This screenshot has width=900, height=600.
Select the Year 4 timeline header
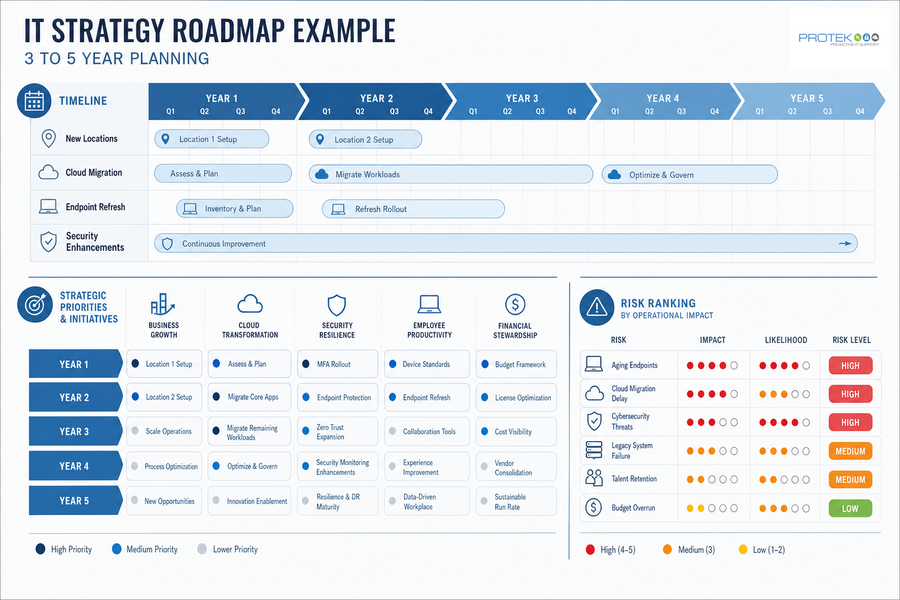(665, 102)
